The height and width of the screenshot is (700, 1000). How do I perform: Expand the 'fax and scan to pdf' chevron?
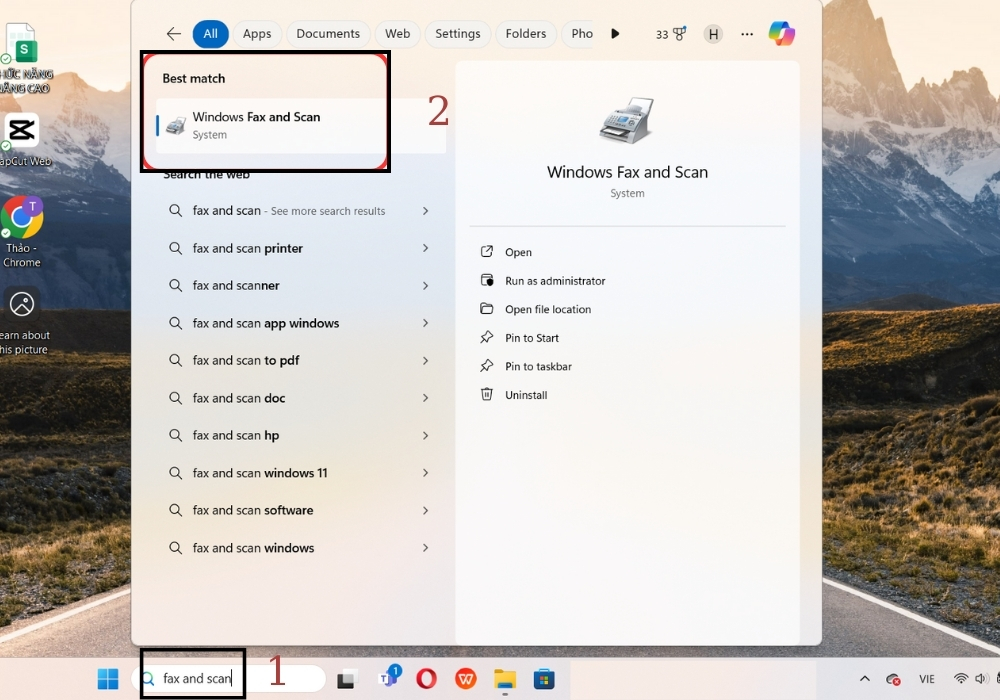pos(425,361)
